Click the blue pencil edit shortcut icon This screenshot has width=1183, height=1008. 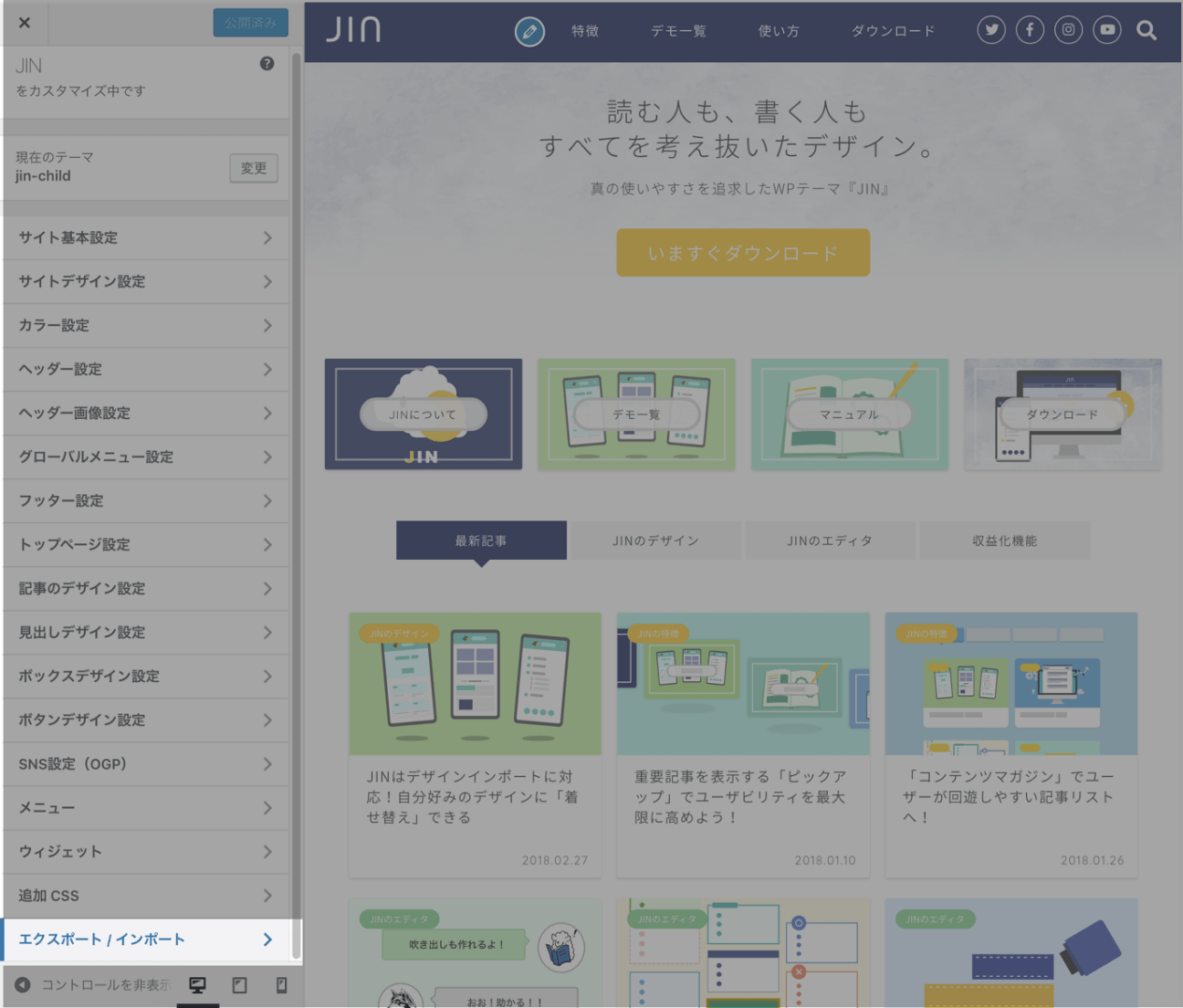pos(529,32)
